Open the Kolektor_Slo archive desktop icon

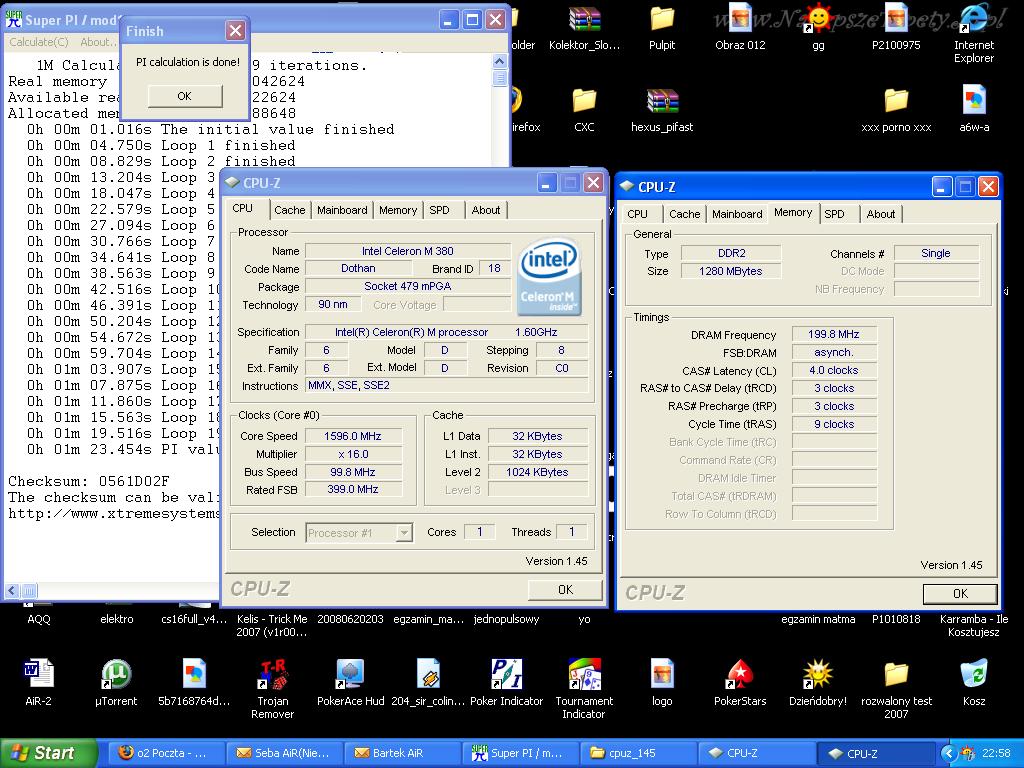pos(584,20)
